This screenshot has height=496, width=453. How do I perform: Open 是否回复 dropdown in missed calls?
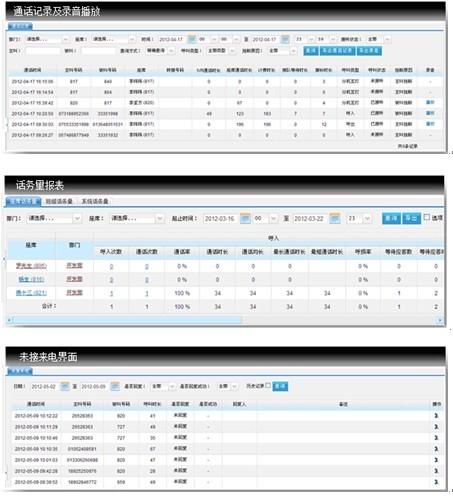coord(163,386)
